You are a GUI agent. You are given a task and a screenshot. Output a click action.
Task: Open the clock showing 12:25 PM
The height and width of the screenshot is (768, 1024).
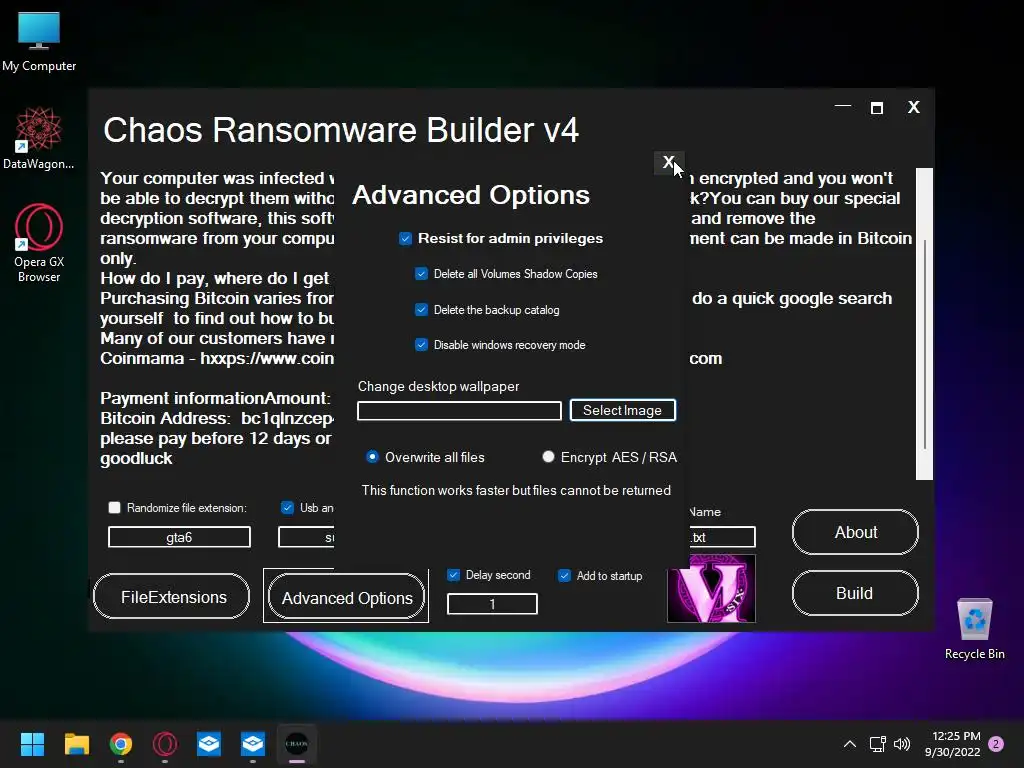tap(953, 744)
